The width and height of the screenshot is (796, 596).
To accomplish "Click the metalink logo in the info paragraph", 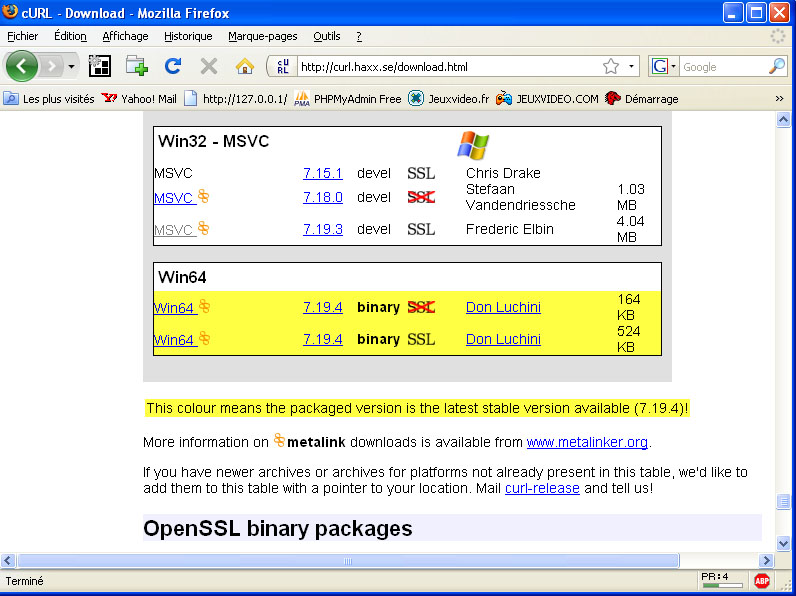I will click(279, 440).
